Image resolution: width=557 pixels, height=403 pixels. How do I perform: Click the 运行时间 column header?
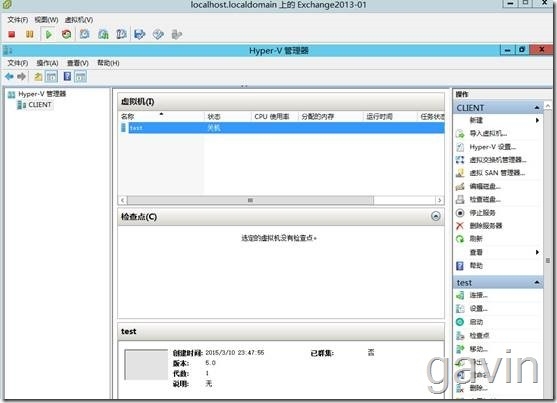coord(390,116)
